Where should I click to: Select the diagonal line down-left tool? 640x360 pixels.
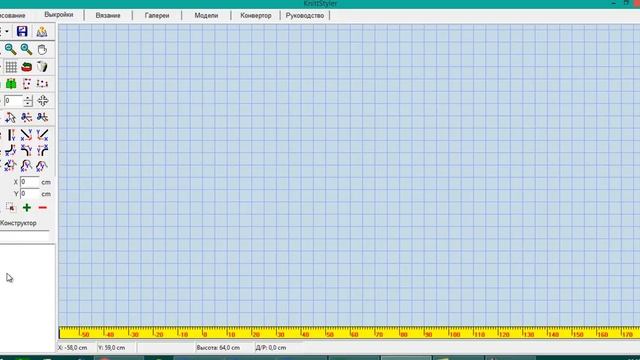[42, 135]
